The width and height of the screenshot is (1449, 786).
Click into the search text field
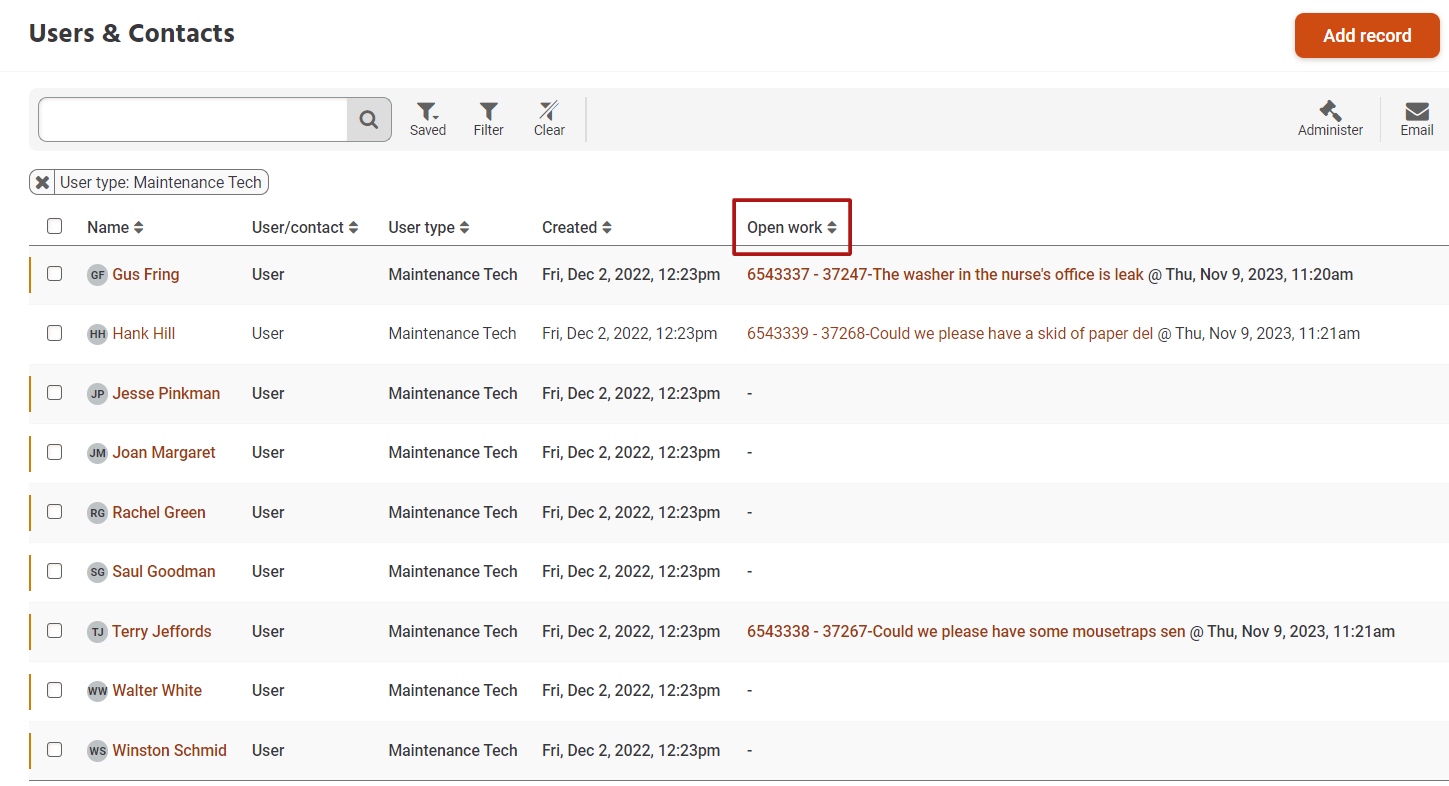tap(193, 120)
